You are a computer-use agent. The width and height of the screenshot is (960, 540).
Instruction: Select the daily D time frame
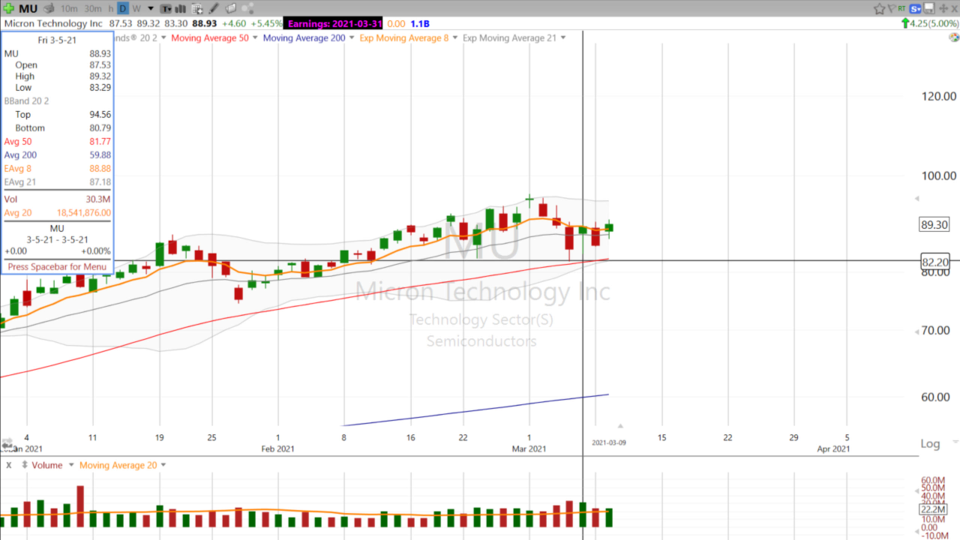pos(122,9)
